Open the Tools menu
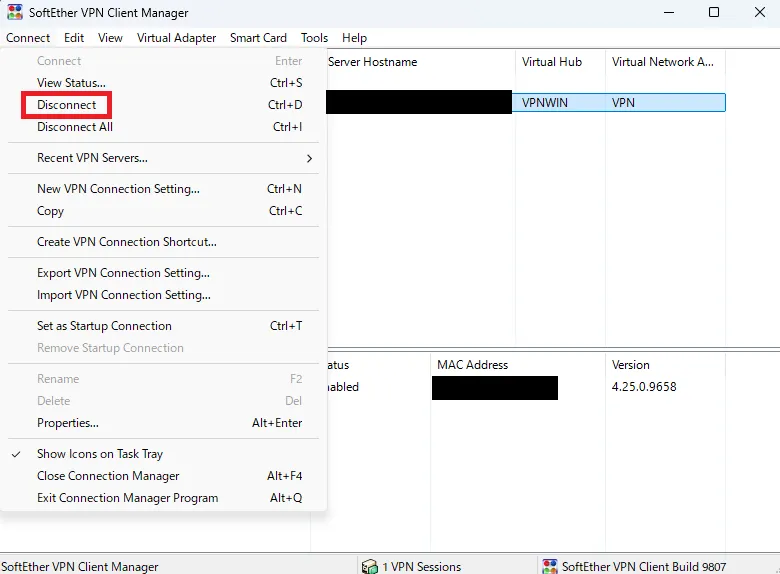 pos(314,38)
